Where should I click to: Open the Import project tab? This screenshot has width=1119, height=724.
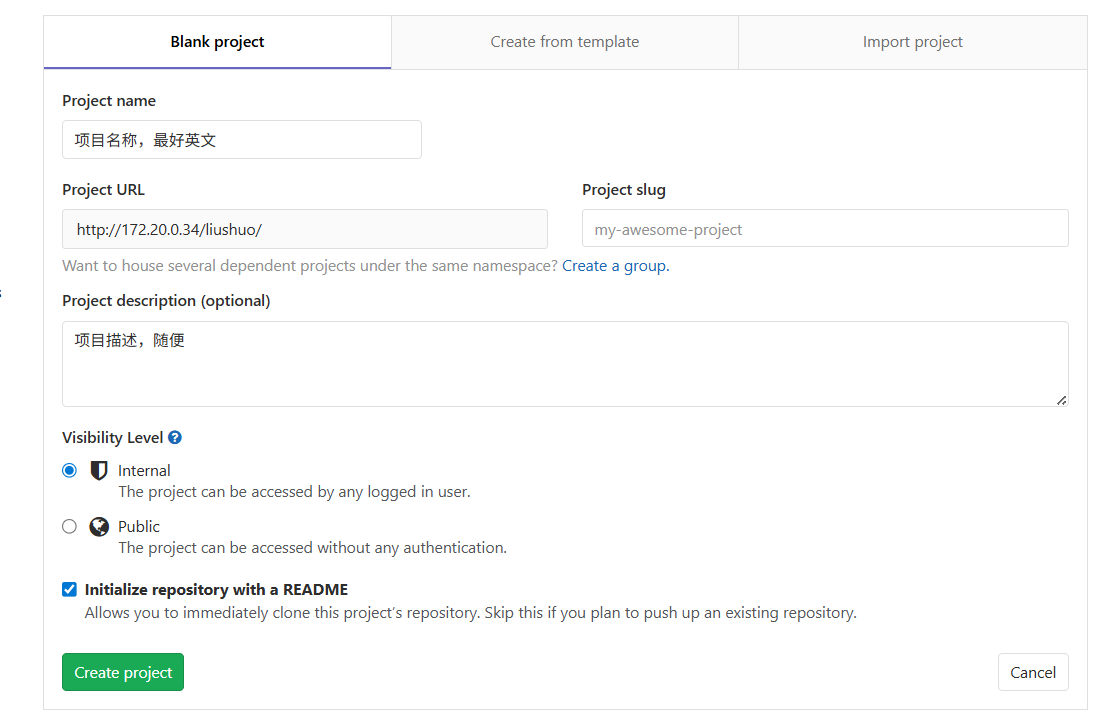[912, 42]
